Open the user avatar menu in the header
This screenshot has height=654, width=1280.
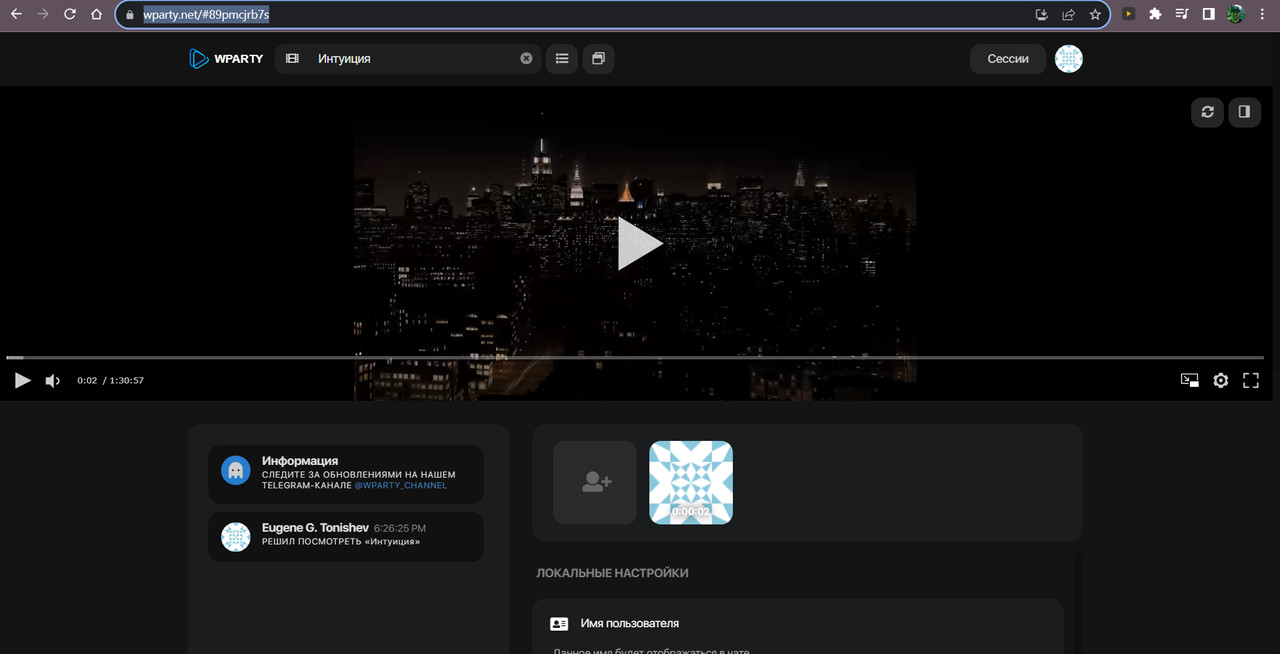click(x=1069, y=59)
